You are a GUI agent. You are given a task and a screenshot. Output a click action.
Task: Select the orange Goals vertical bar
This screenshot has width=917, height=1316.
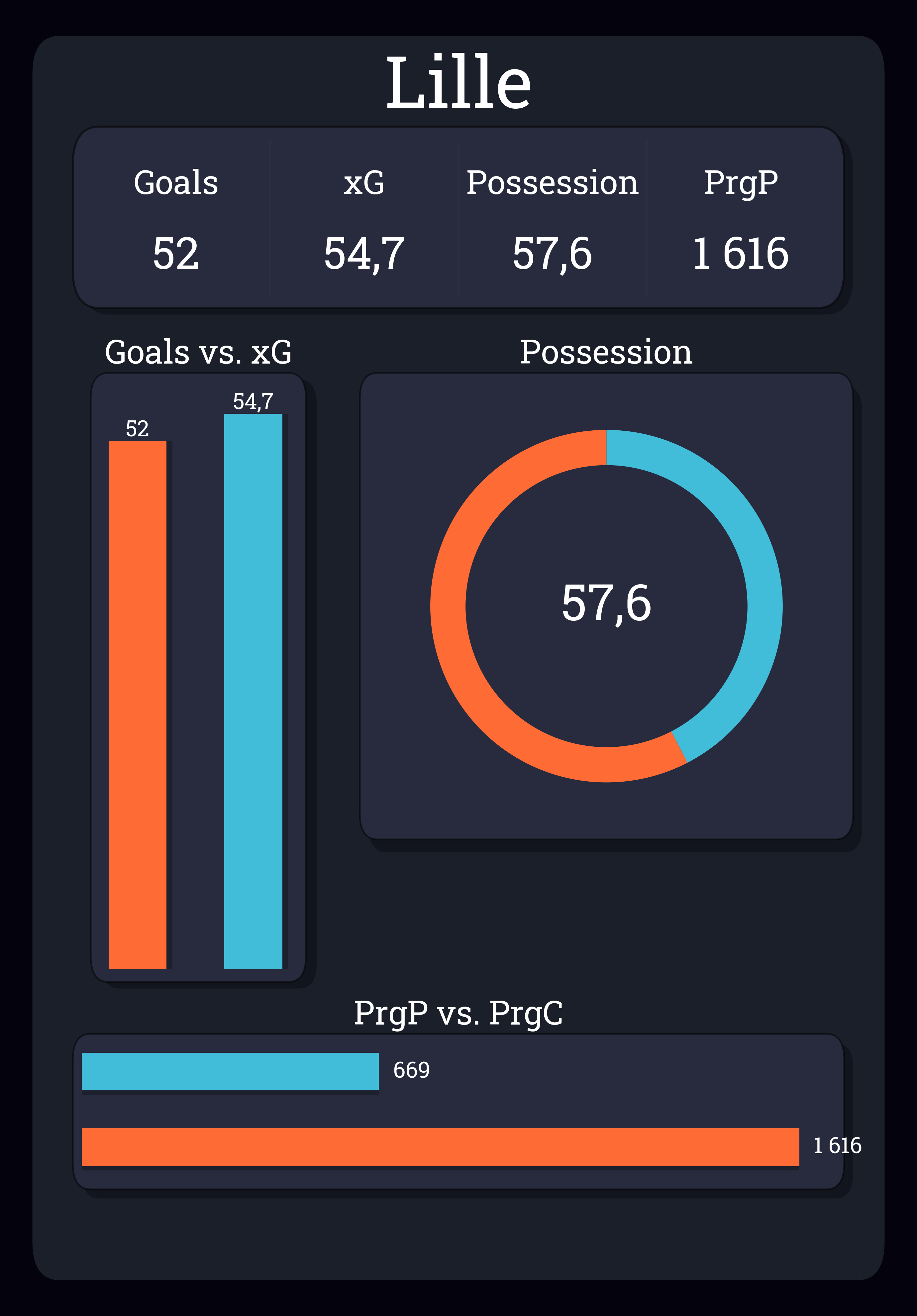coord(138,705)
